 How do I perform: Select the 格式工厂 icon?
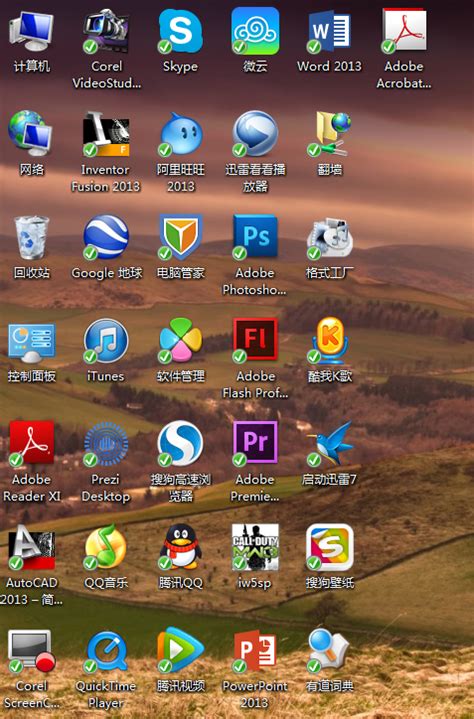coord(329,238)
